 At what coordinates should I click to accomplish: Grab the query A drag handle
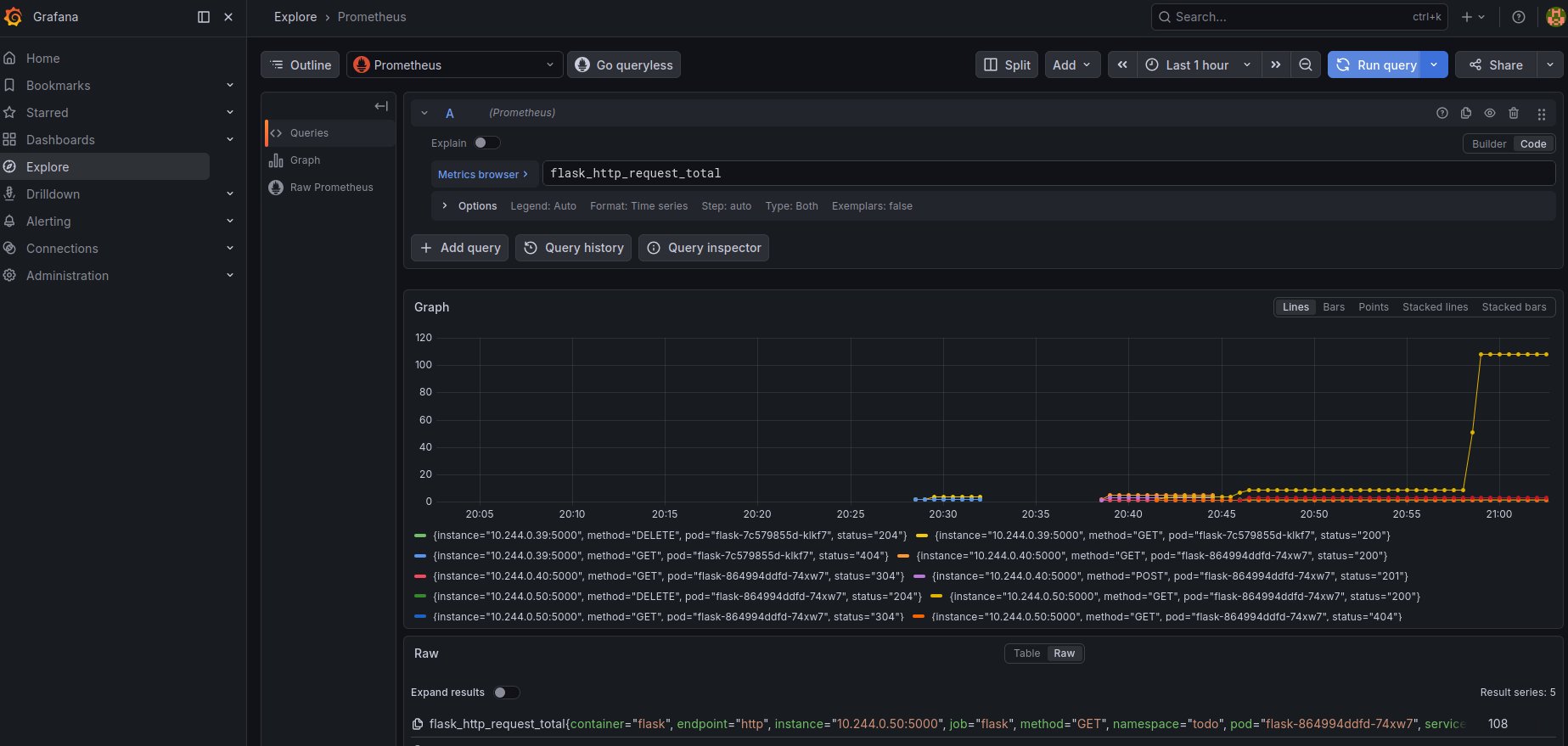coord(1542,113)
